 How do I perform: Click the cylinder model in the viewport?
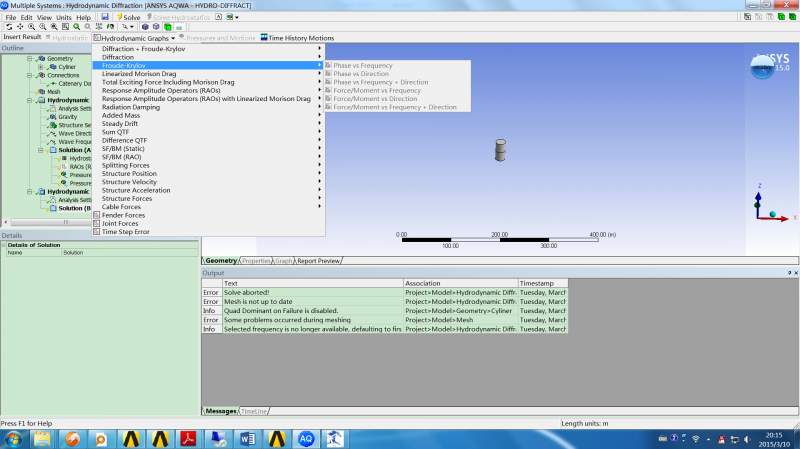(501, 150)
